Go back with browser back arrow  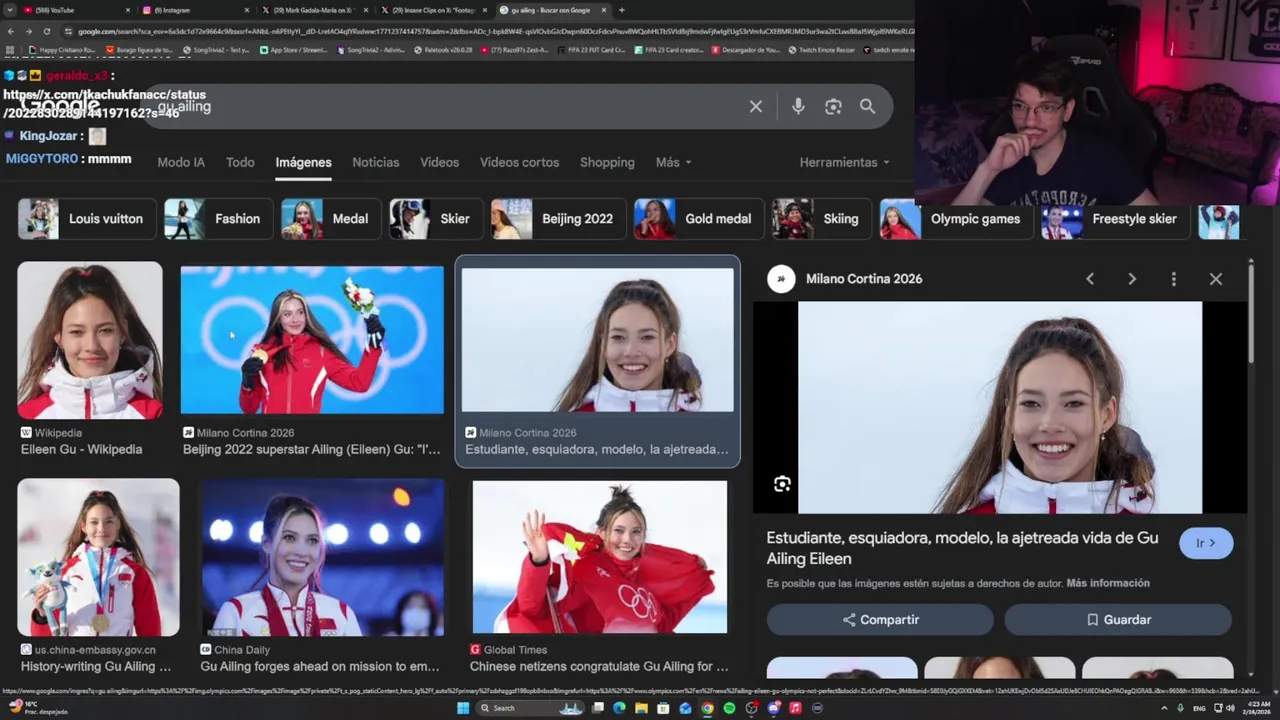tap(10, 31)
